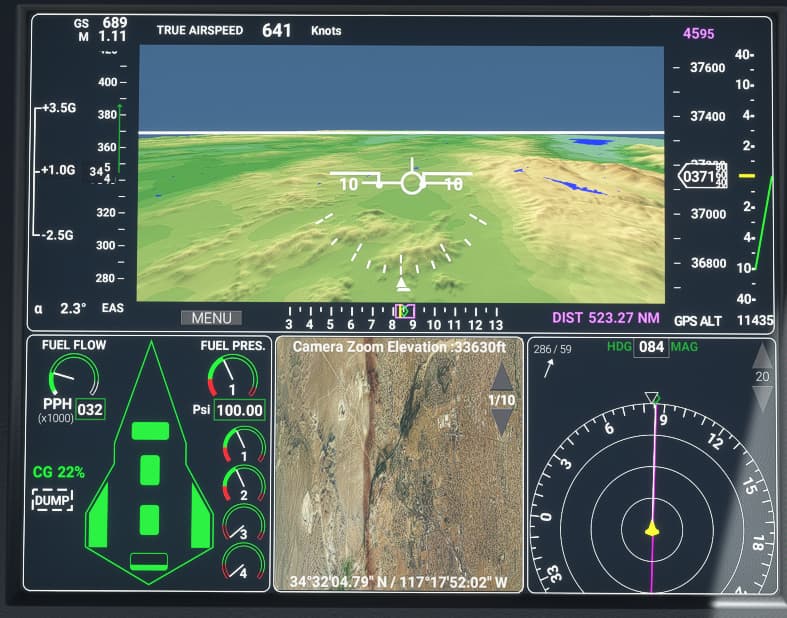The width and height of the screenshot is (787, 618).
Task: Click the satellite camera view image
Action: click(x=399, y=464)
